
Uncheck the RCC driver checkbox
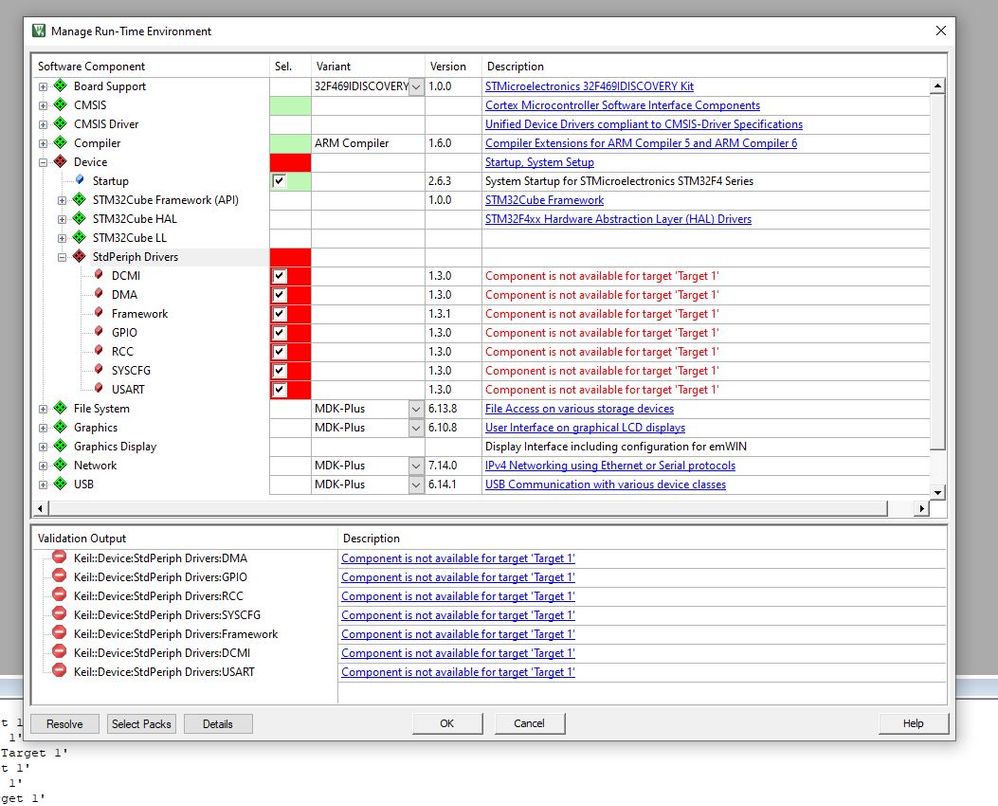point(279,351)
